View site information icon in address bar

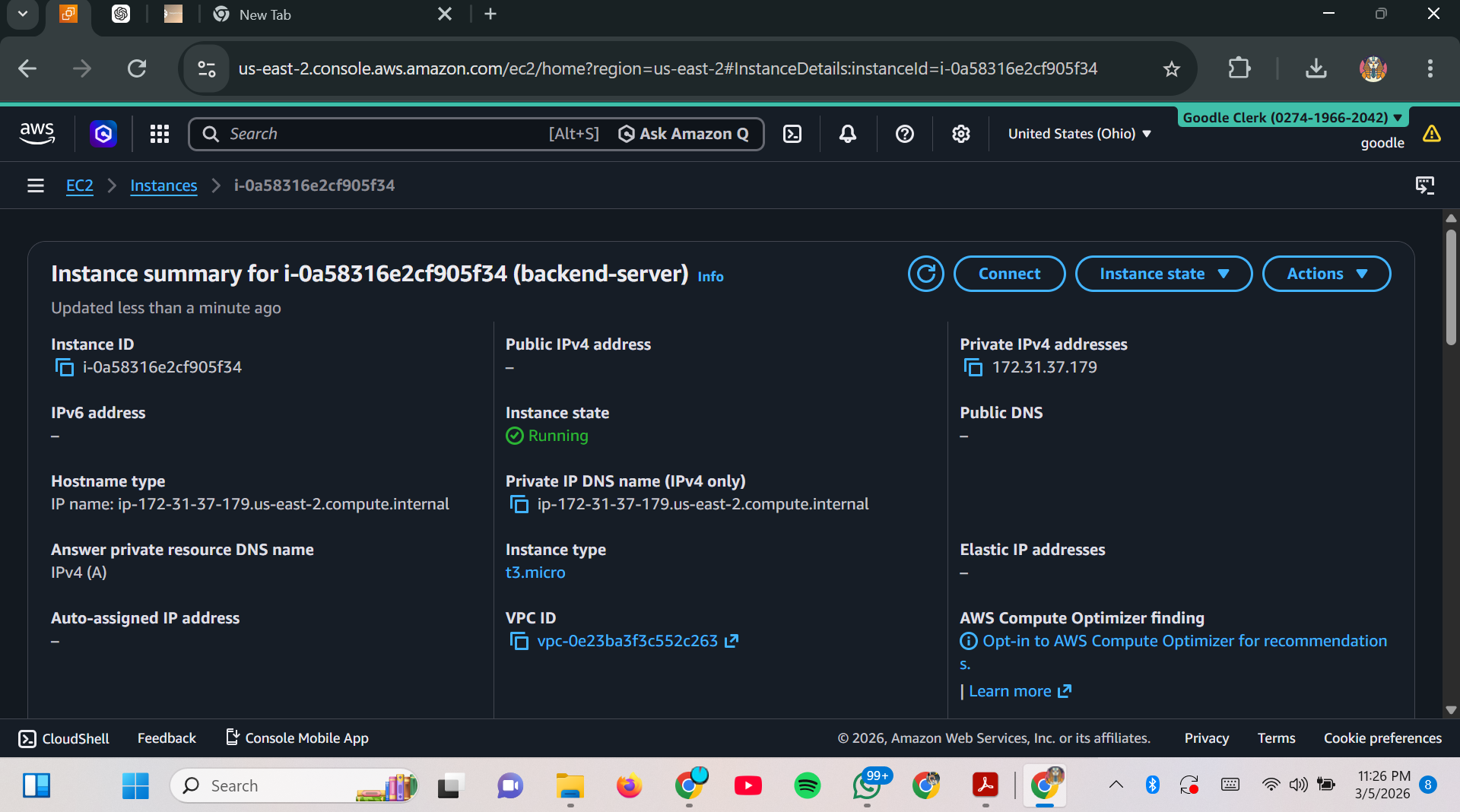coord(207,69)
